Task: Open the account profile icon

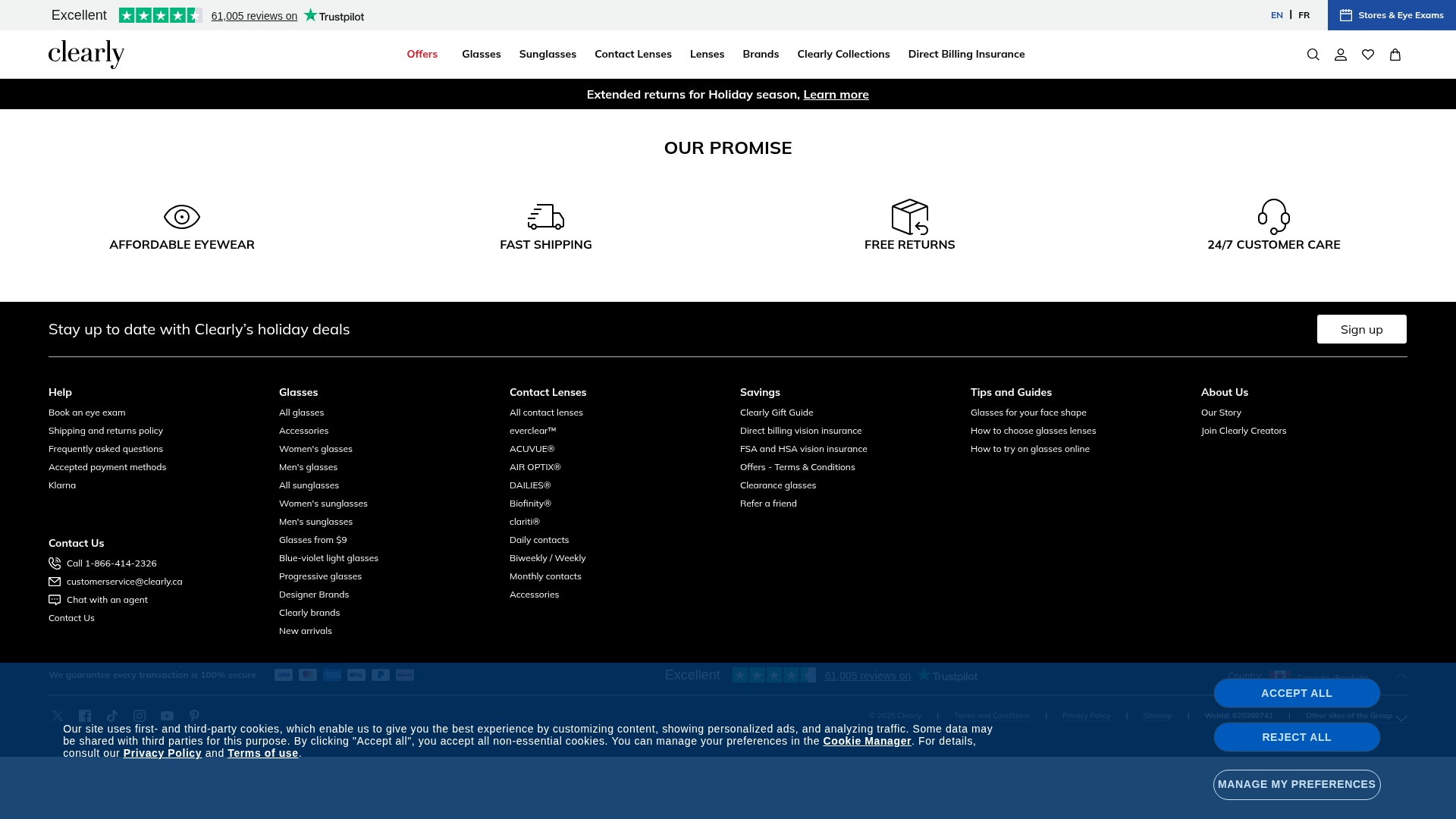Action: coord(1341,55)
